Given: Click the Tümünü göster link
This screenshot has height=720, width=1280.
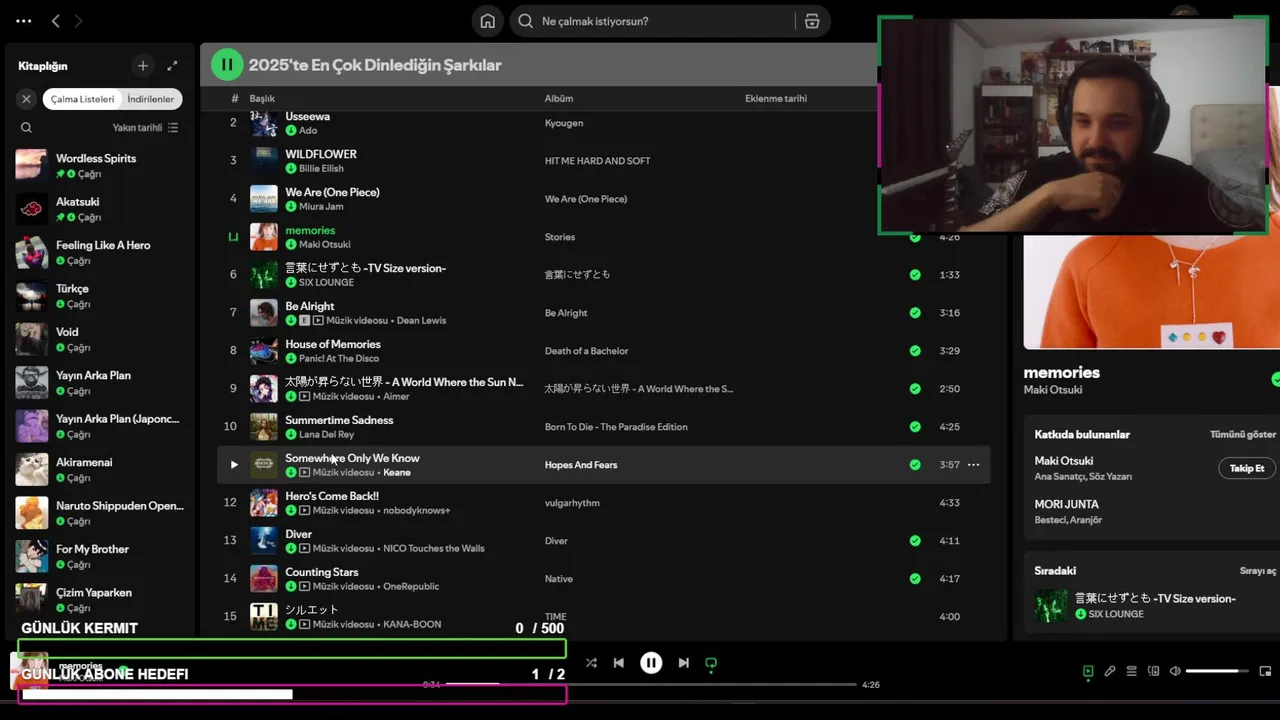Looking at the screenshot, I should click(x=1242, y=435).
